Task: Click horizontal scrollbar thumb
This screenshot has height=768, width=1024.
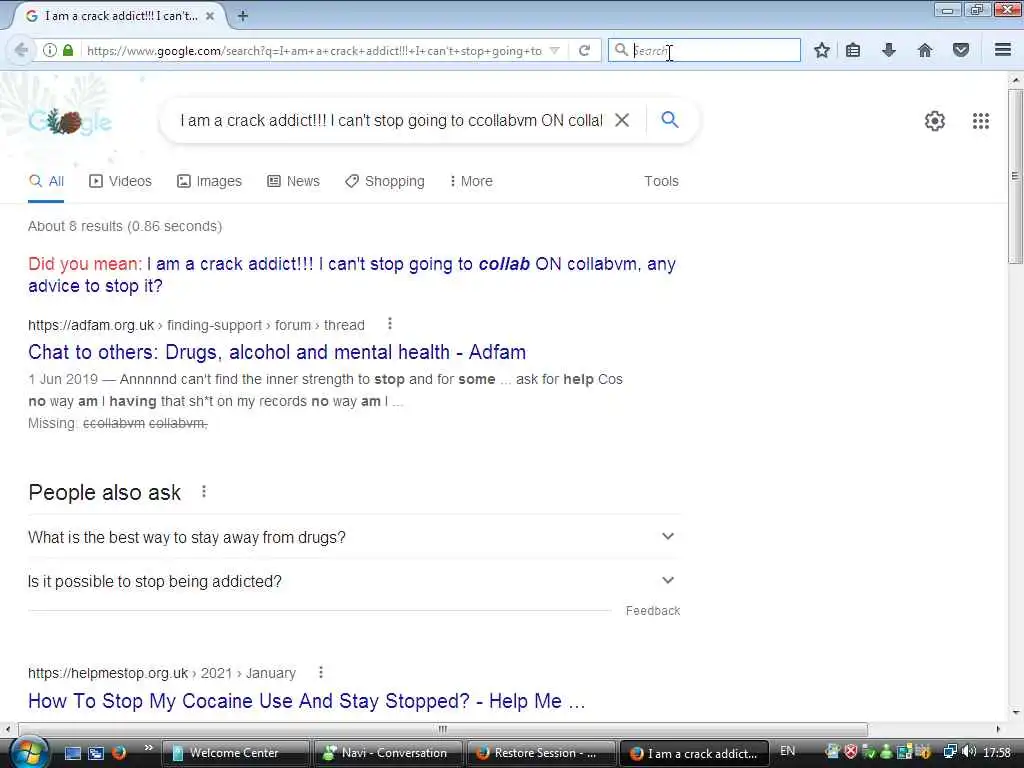Action: pos(443,729)
